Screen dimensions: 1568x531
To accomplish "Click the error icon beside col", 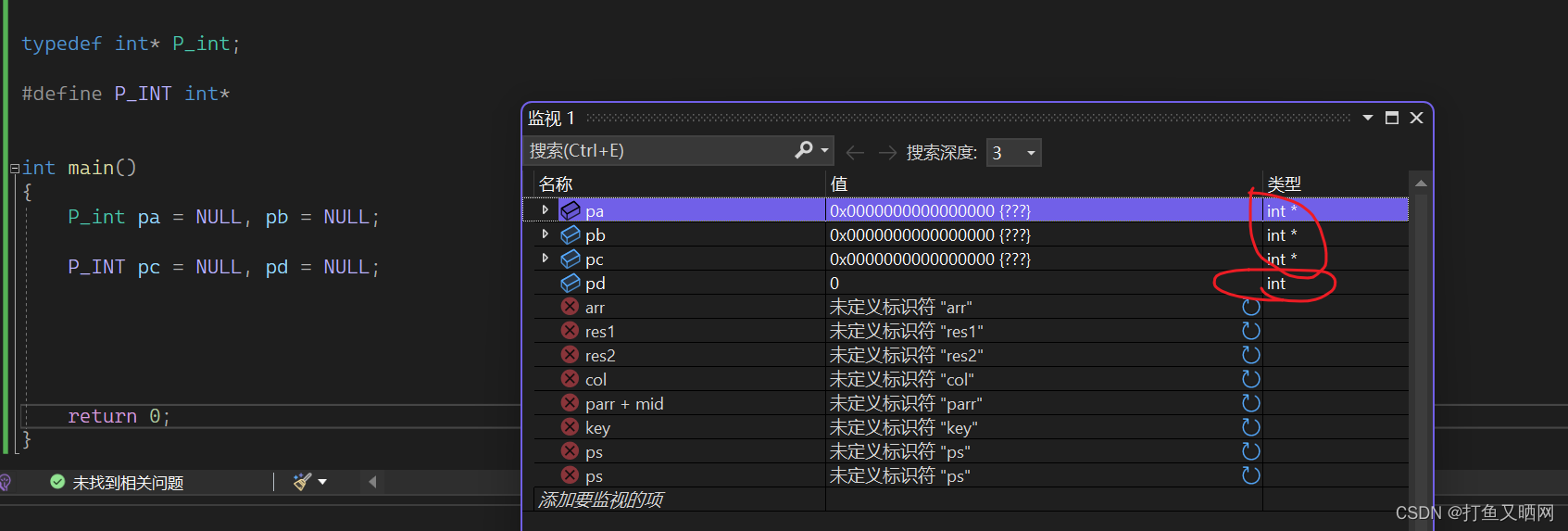I will click(x=571, y=379).
